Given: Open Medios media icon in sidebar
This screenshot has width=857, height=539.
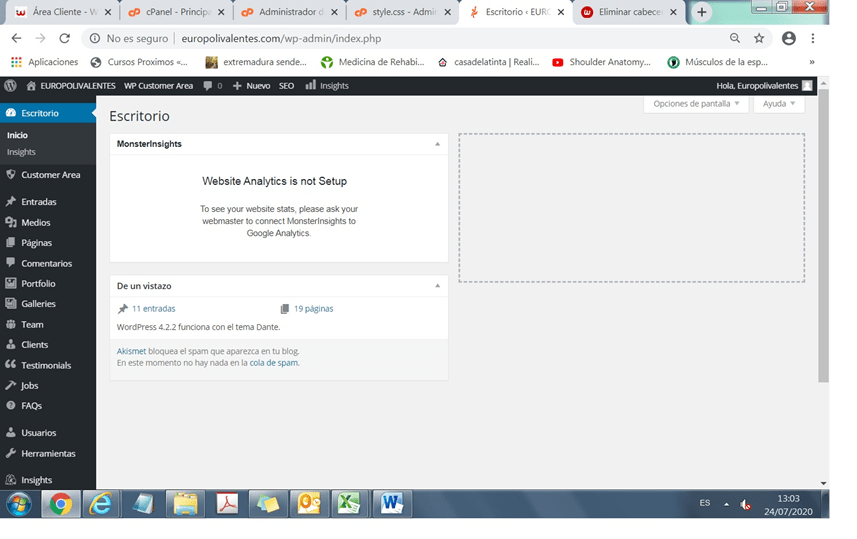Looking at the screenshot, I should [x=10, y=222].
